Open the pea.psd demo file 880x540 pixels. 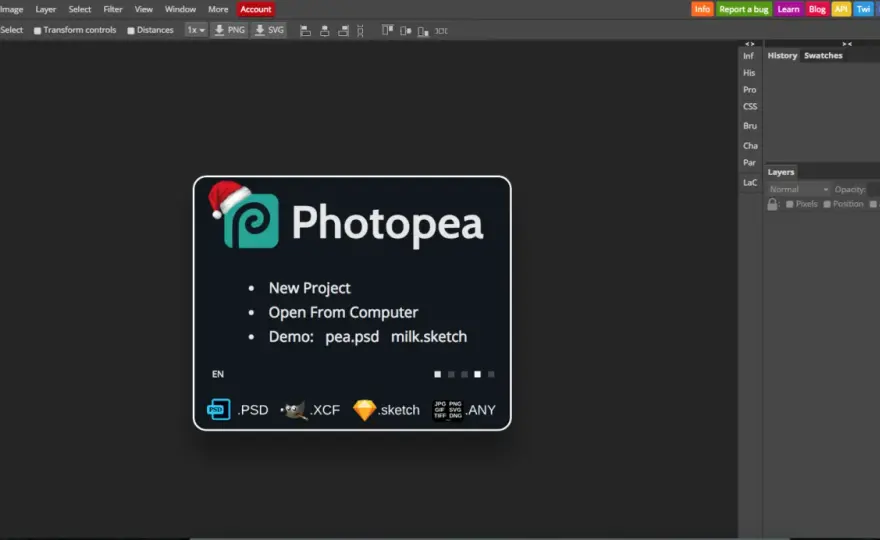point(352,337)
